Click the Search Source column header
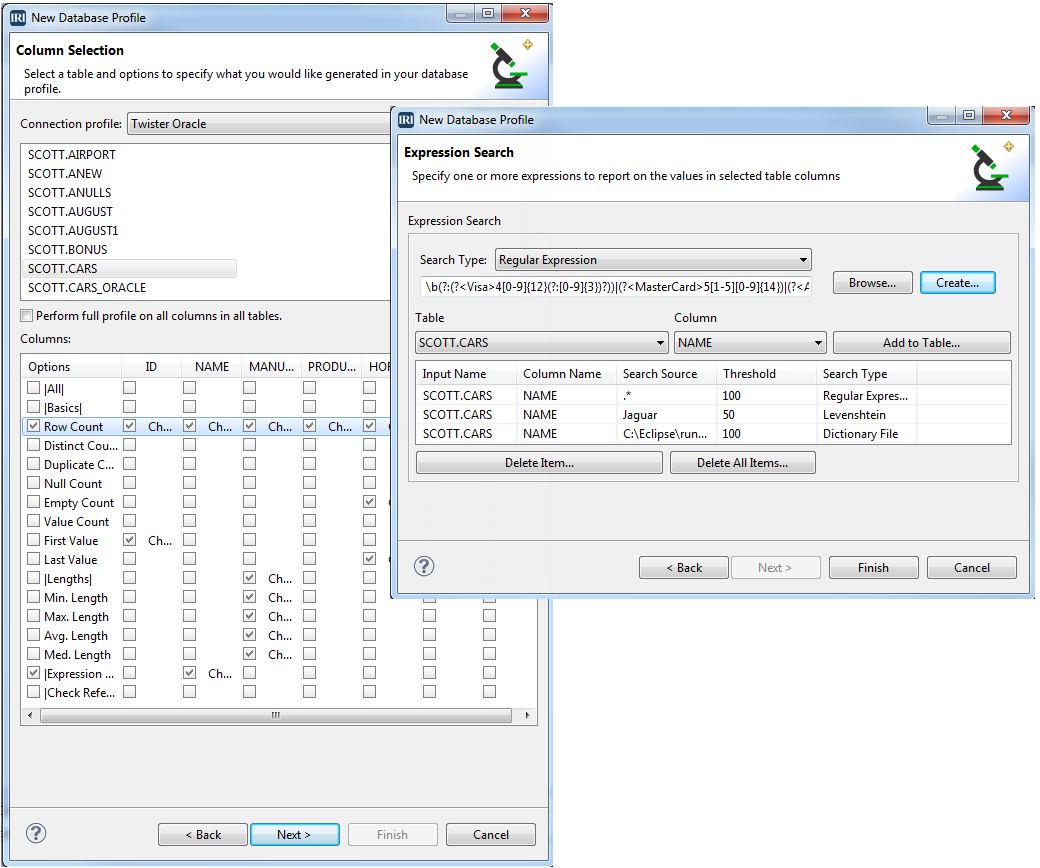 [666, 374]
